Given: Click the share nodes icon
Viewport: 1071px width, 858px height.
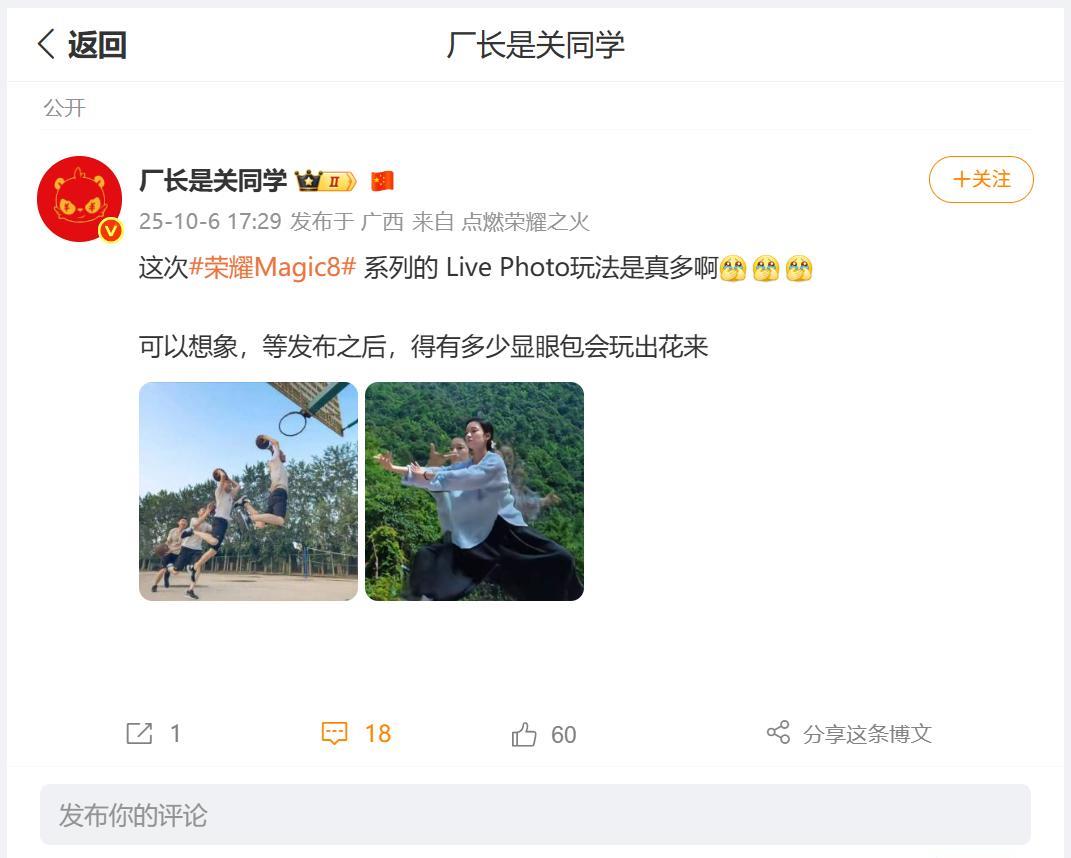Looking at the screenshot, I should pyautogui.click(x=778, y=732).
